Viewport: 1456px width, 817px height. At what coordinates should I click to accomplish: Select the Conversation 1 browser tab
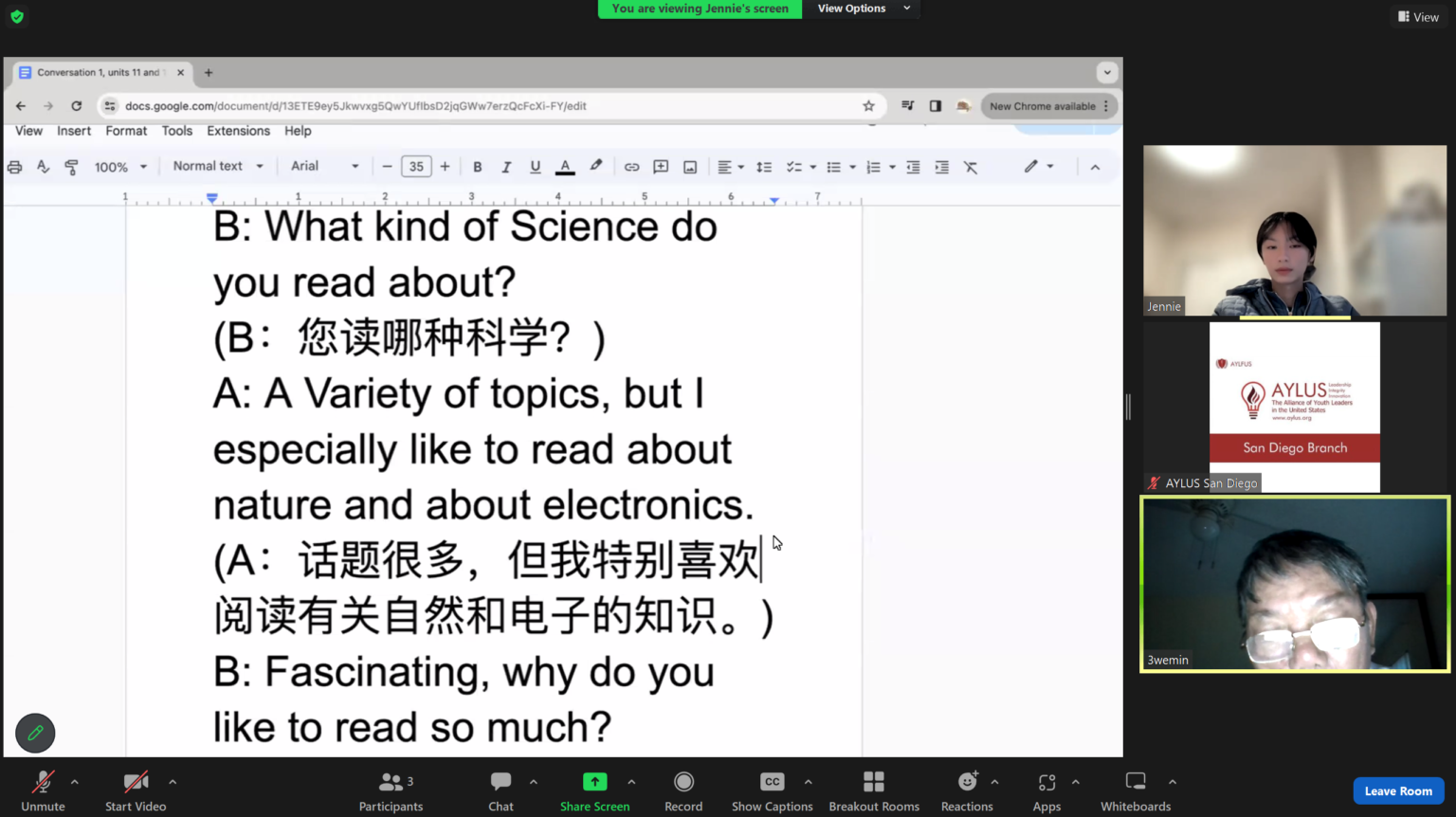point(100,72)
